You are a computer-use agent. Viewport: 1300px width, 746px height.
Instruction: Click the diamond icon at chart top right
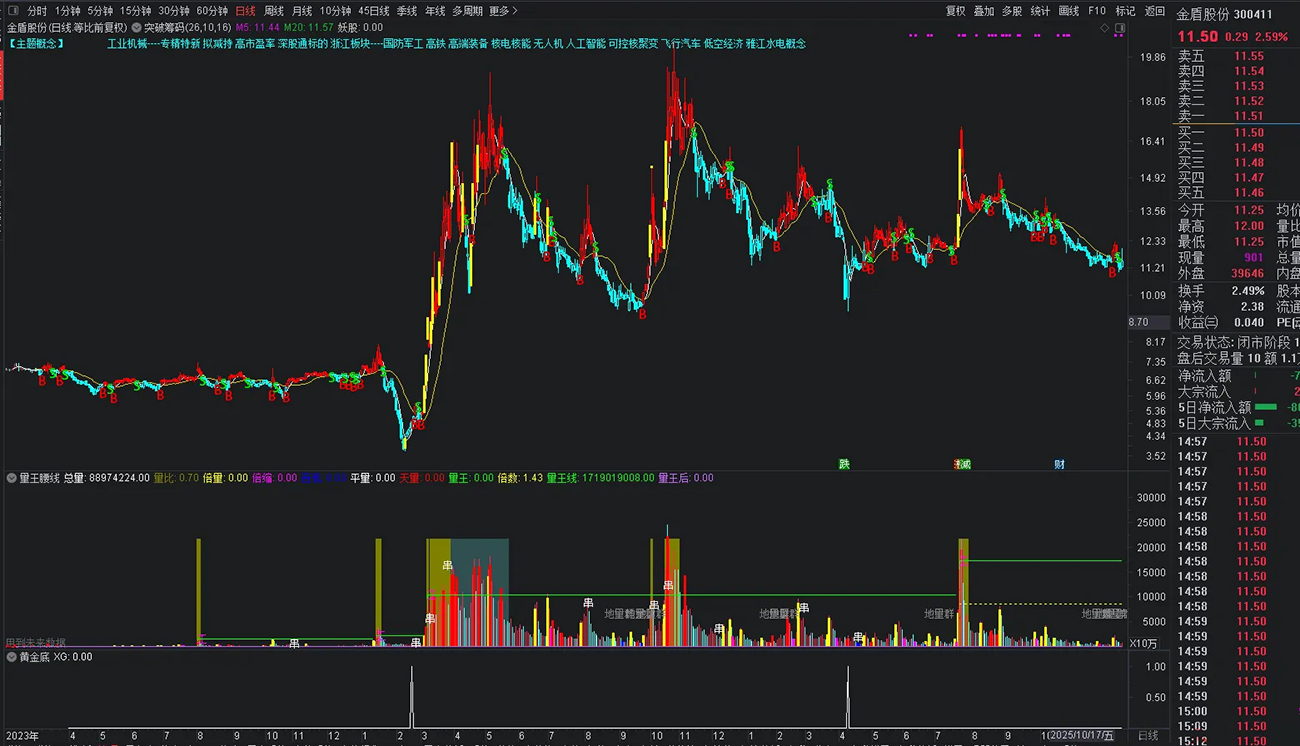pos(1105,28)
